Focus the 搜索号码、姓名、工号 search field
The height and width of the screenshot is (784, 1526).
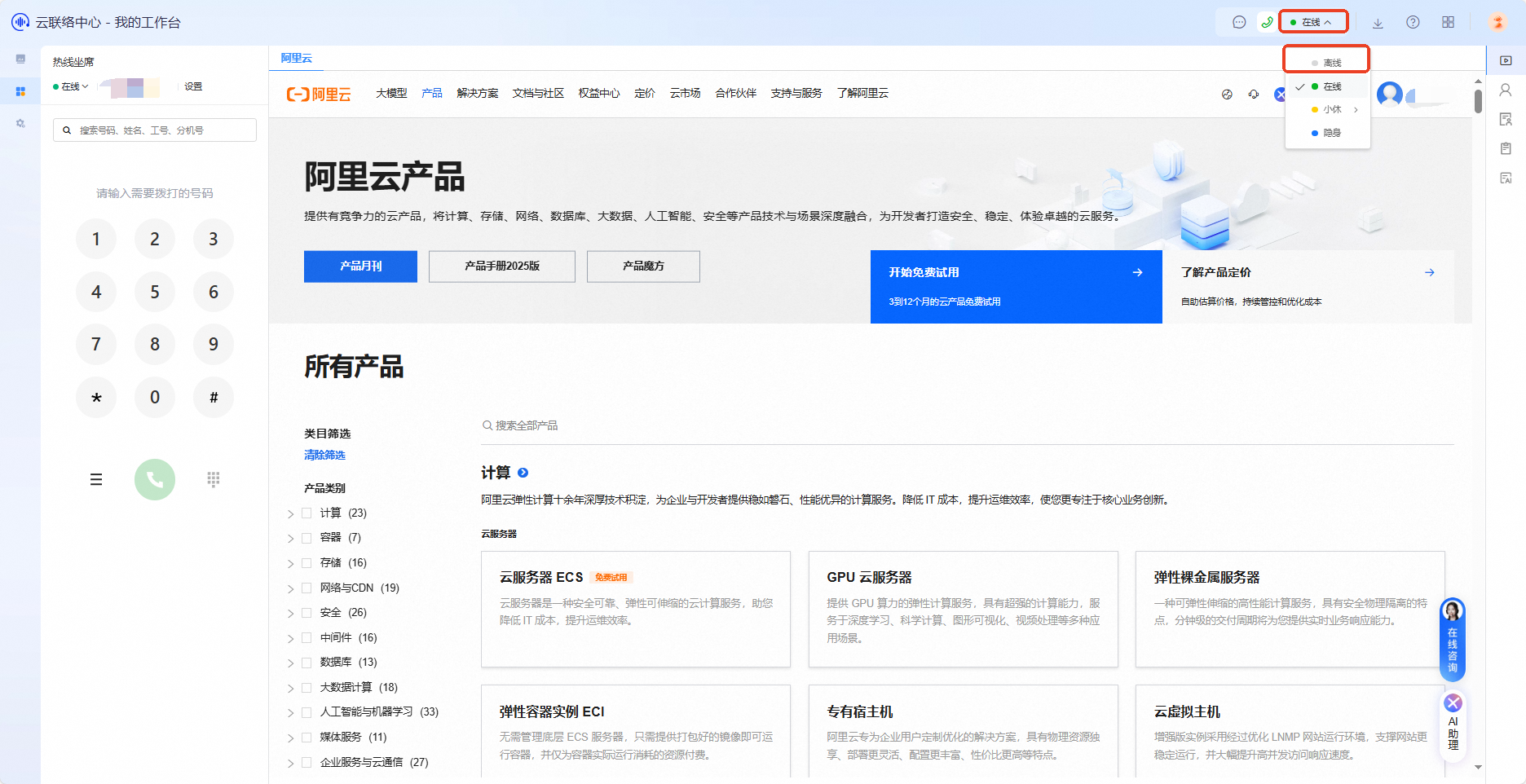[x=155, y=130]
